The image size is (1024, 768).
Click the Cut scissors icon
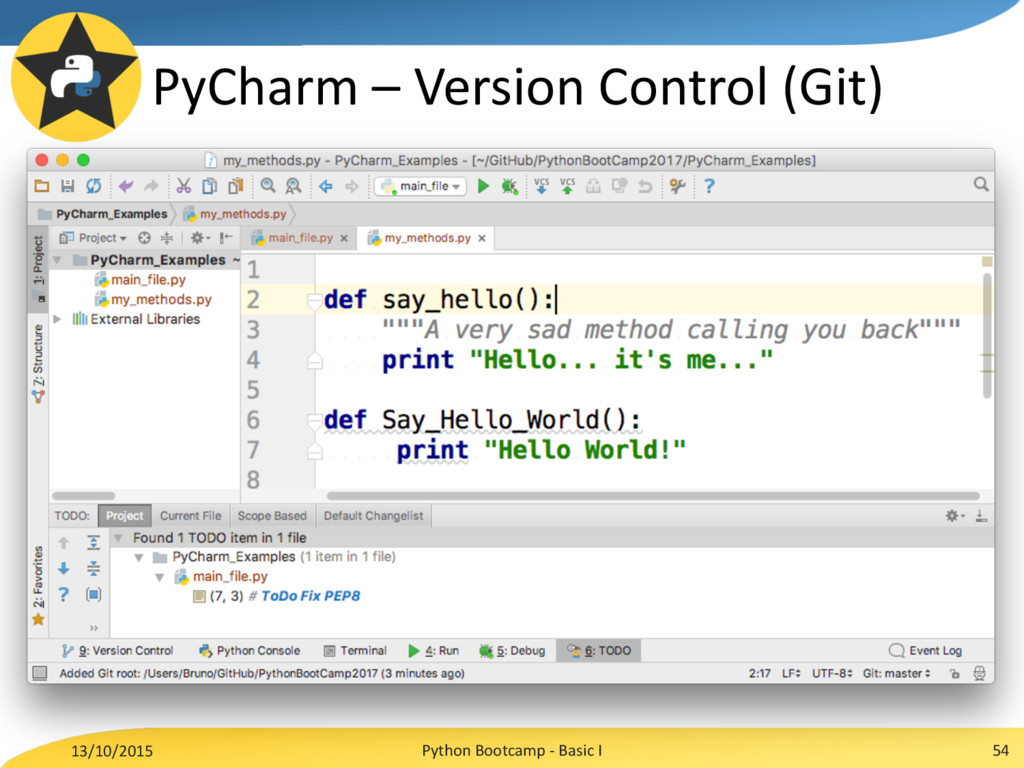[x=184, y=186]
